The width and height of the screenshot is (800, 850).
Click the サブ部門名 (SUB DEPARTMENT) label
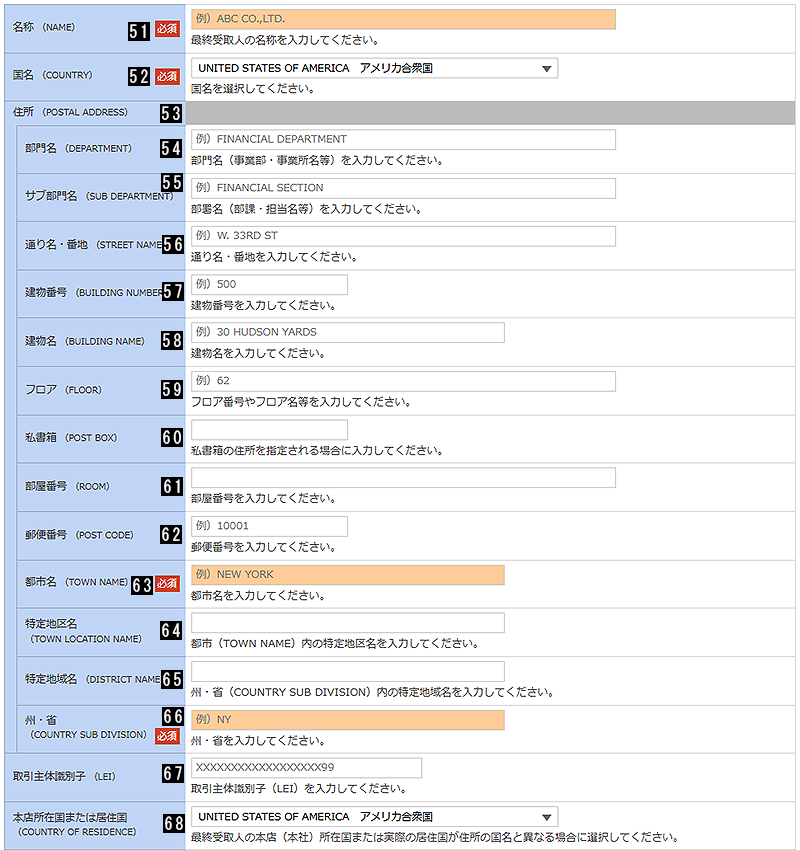point(99,196)
